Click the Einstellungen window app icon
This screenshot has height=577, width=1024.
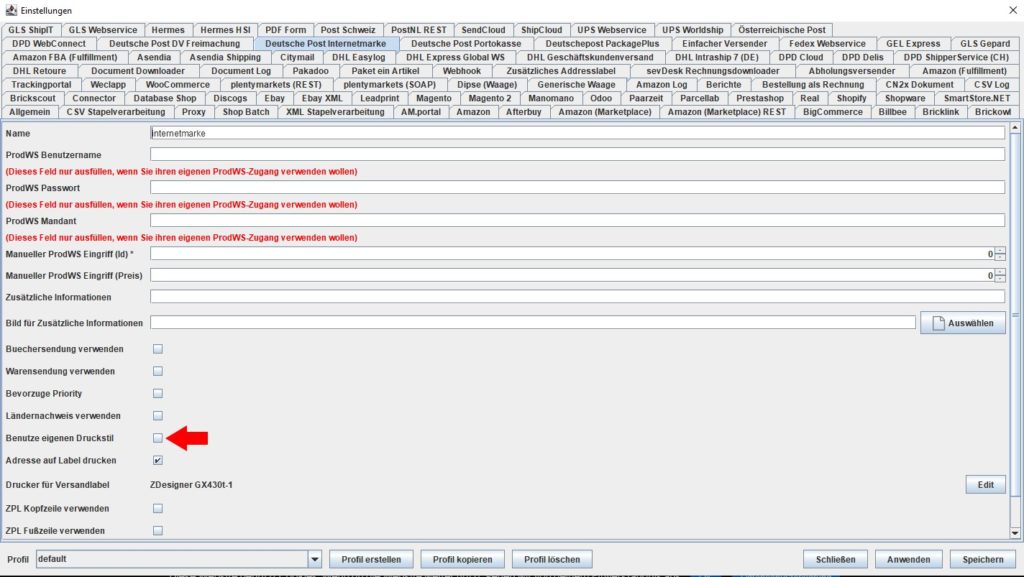(11, 10)
